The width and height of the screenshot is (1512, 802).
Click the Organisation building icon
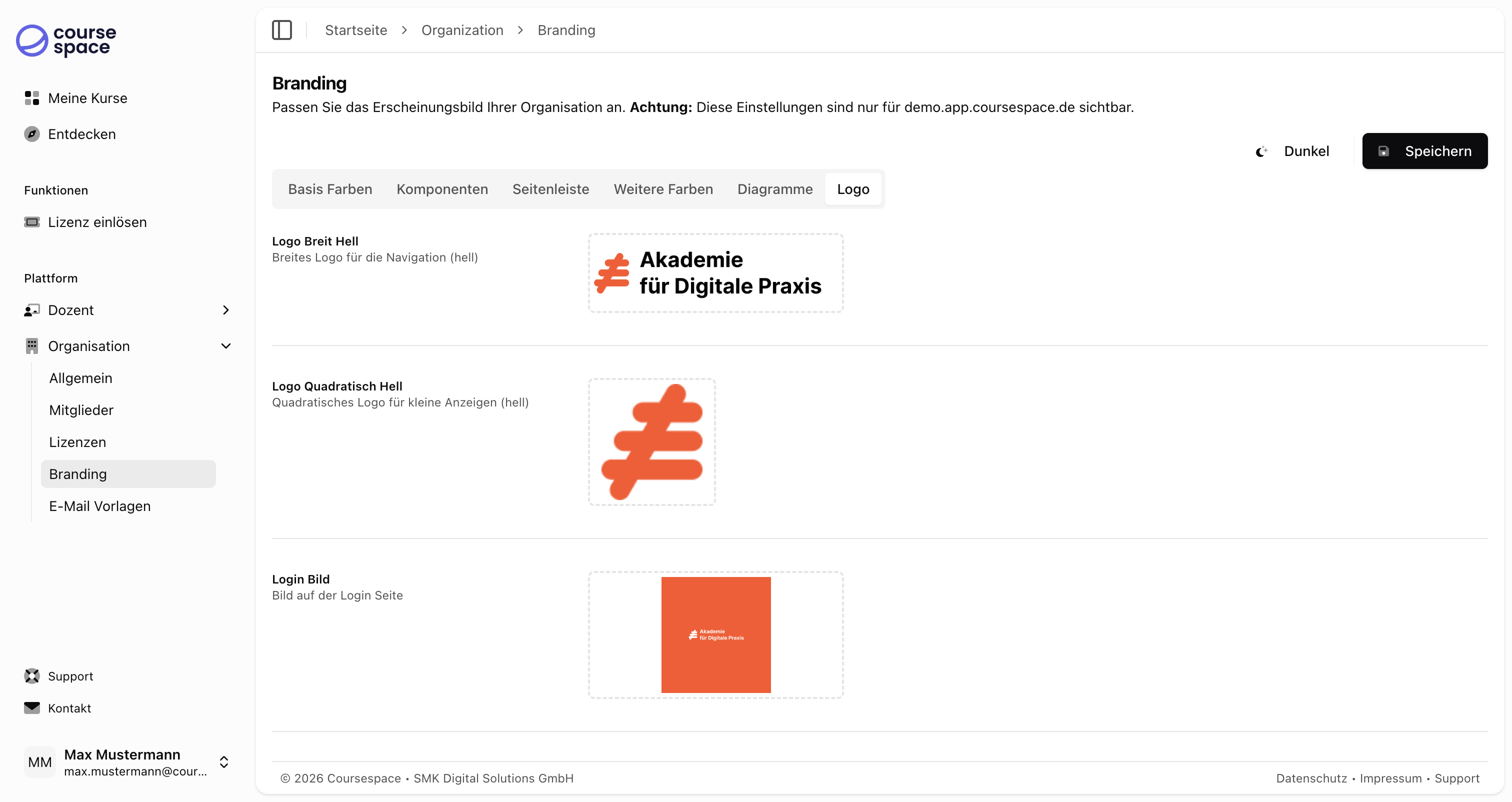(31, 346)
